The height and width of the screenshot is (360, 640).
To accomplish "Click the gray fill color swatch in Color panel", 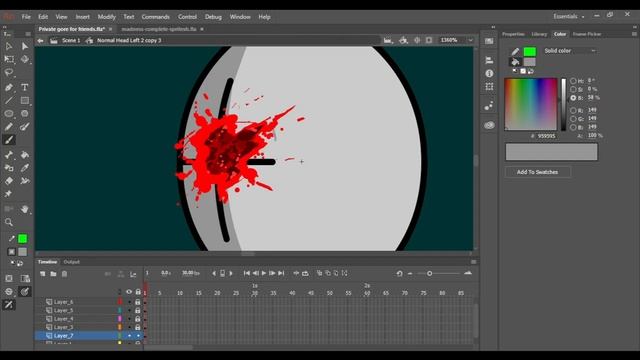I will pos(530,62).
